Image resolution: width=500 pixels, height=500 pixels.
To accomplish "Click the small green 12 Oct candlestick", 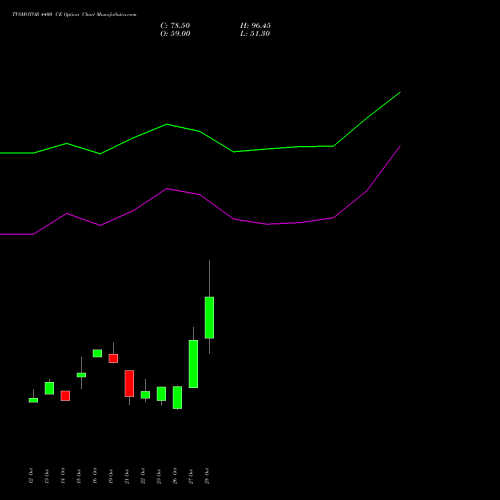I will (x=33, y=400).
